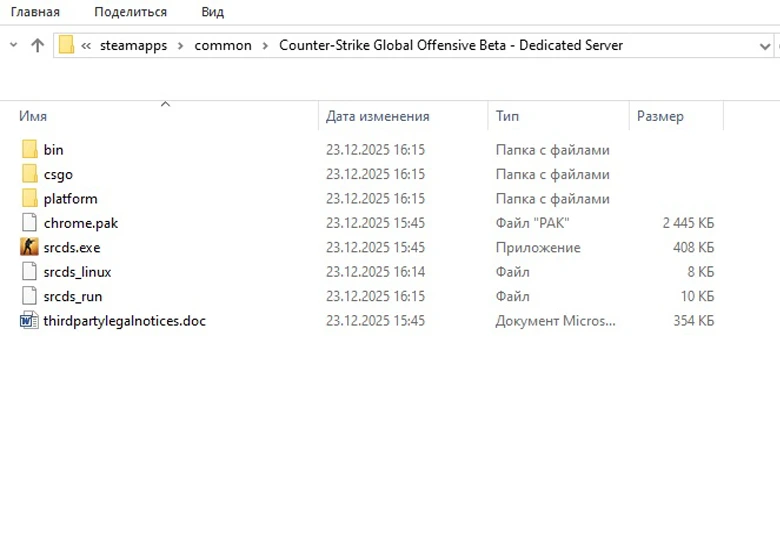The height and width of the screenshot is (540, 780).
Task: Open the recent locations dropdown arrow
Action: [x=14, y=46]
